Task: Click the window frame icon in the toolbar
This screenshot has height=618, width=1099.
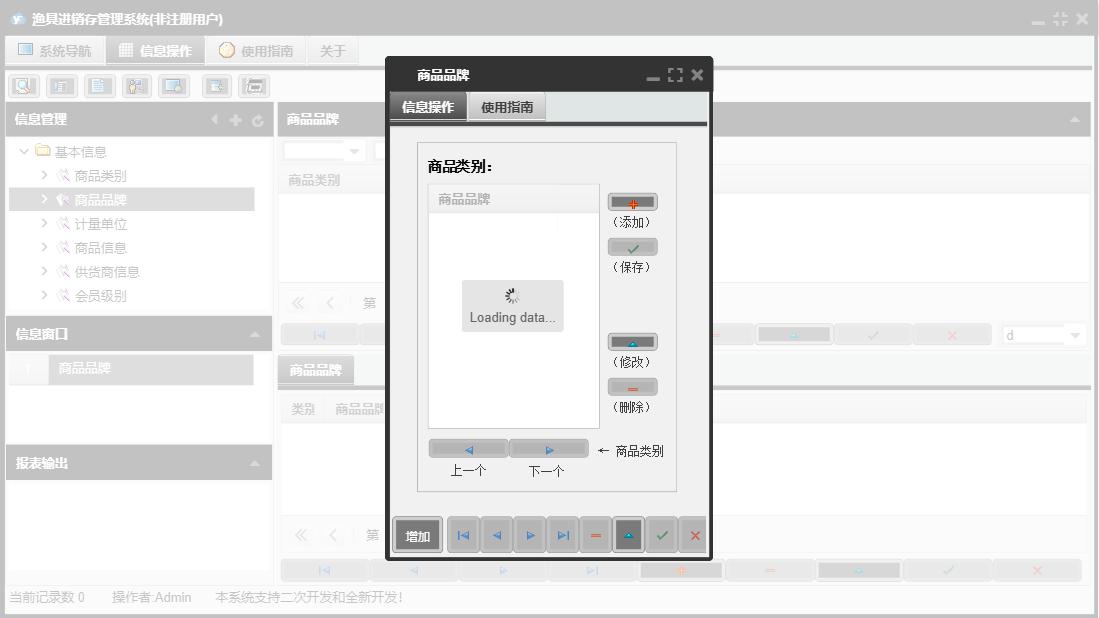Action: [254, 86]
